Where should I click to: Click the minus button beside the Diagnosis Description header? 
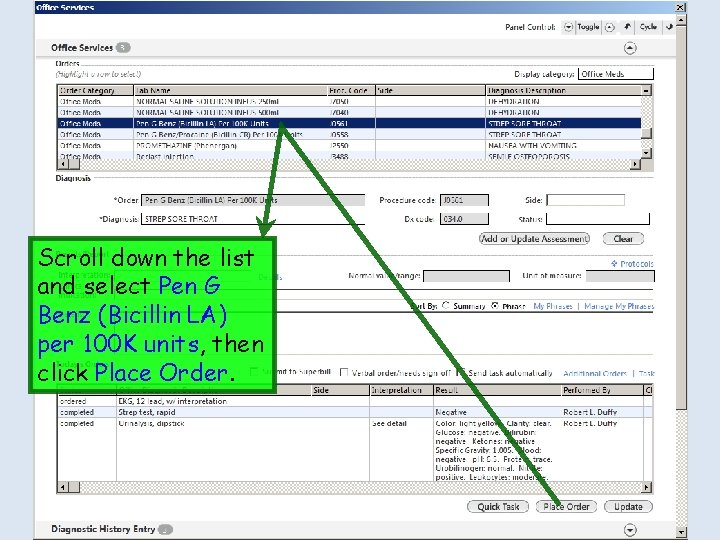(x=646, y=90)
